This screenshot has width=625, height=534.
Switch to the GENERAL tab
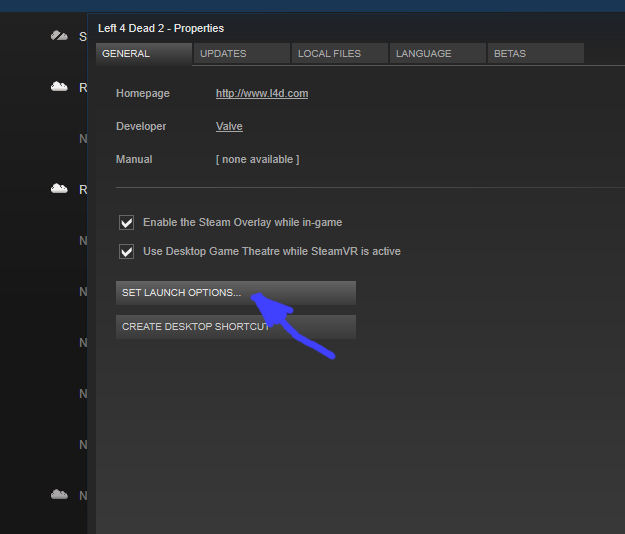[x=144, y=53]
